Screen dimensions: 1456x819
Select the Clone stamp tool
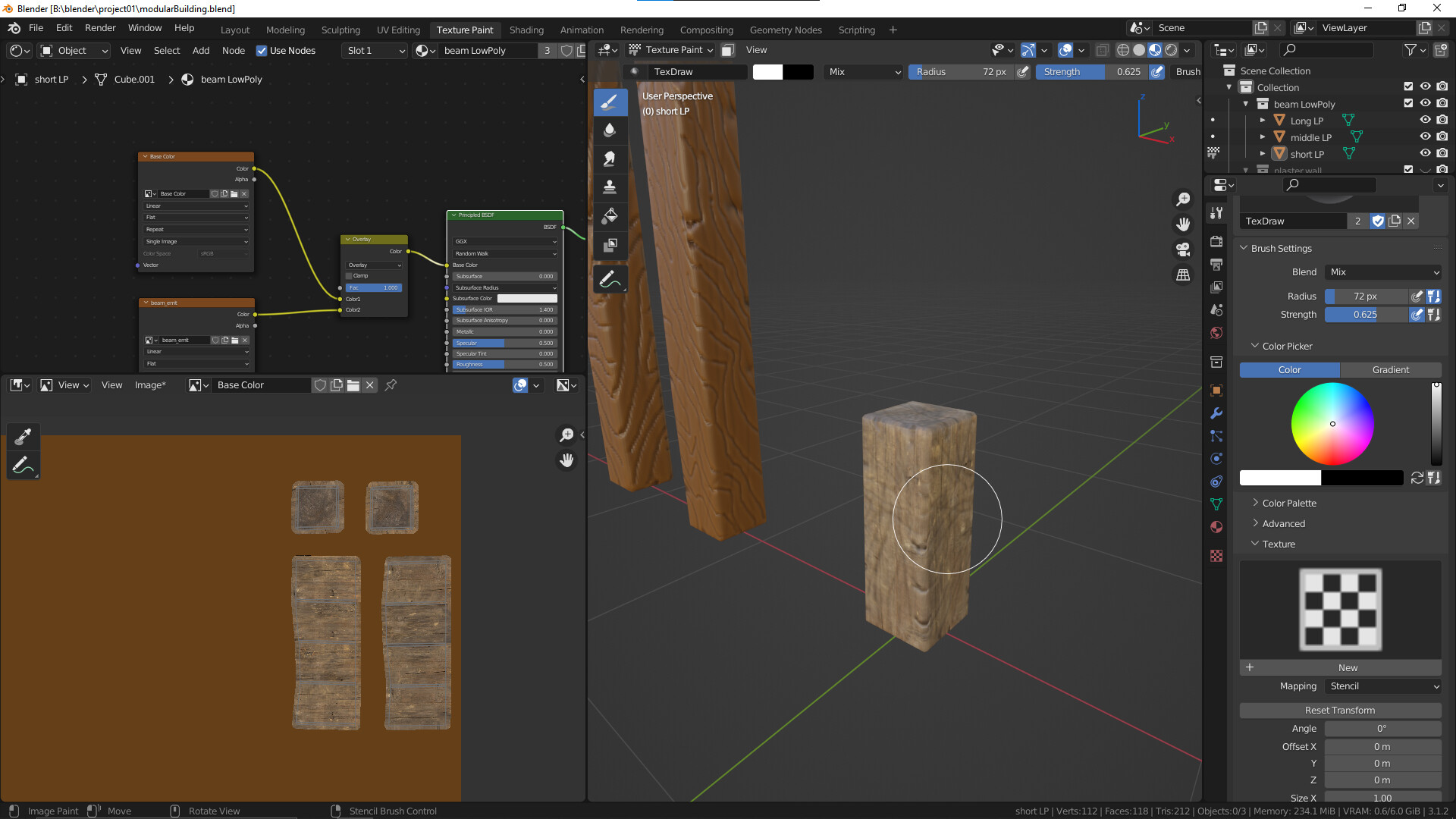610,187
